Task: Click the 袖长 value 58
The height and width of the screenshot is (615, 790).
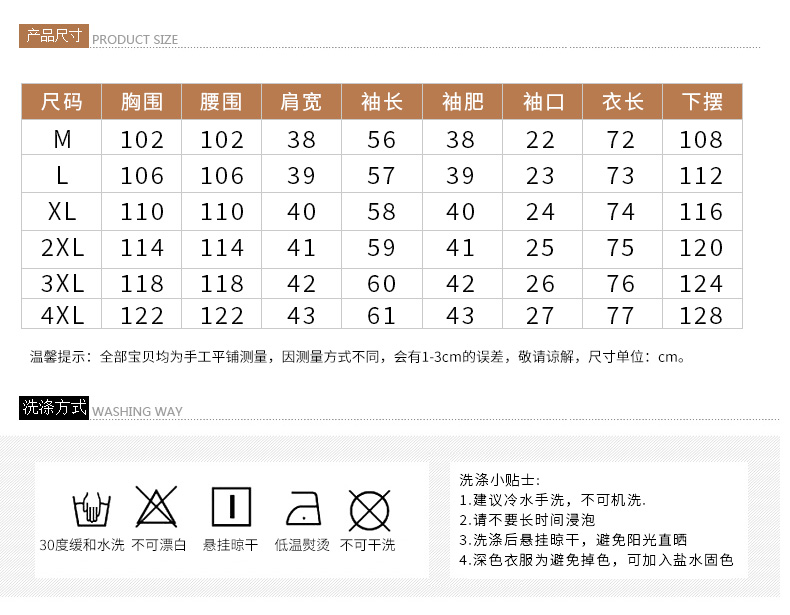Action: pos(381,212)
